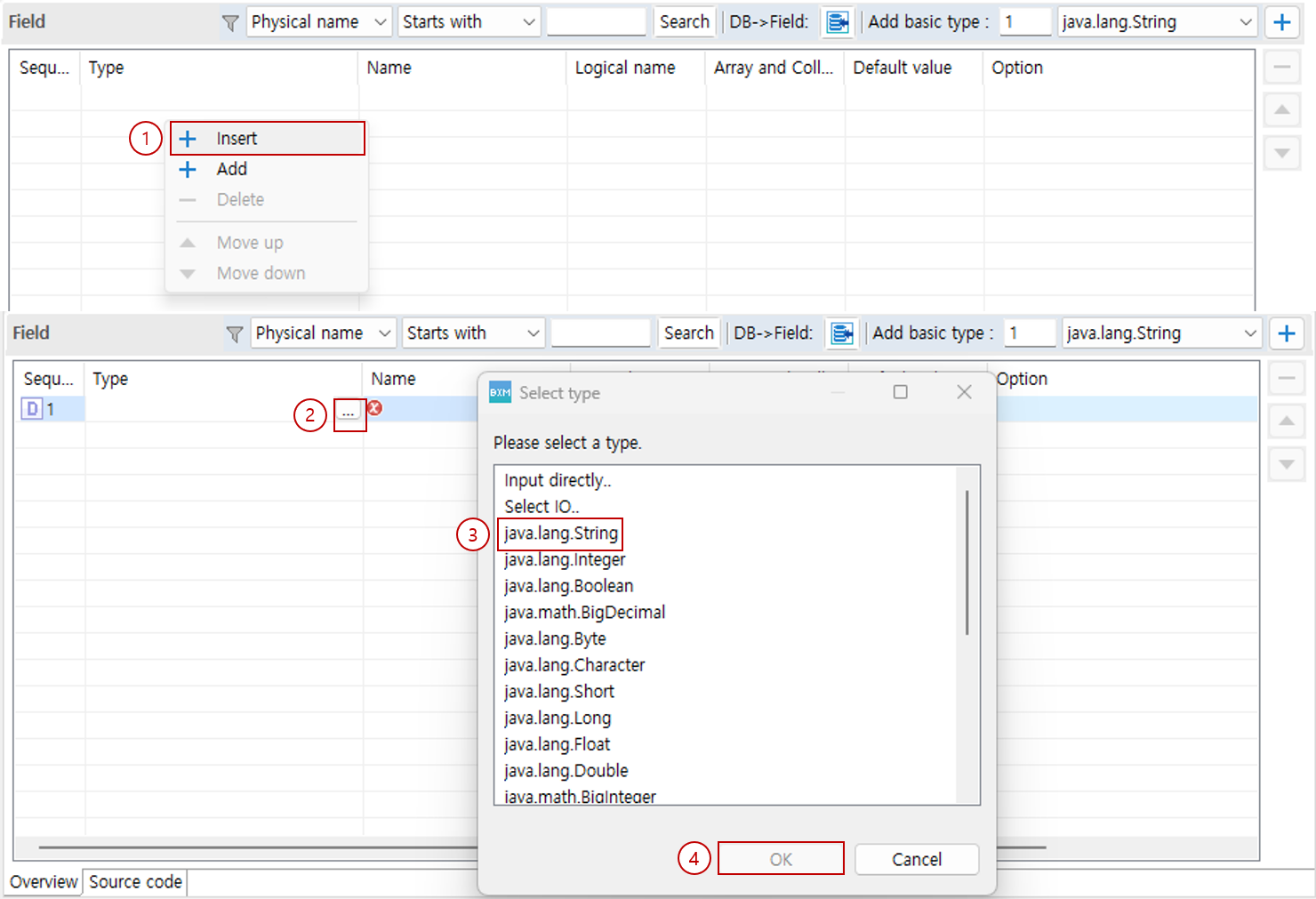Image resolution: width=1316 pixels, height=899 pixels.
Task: Expand the Starts with dropdown in the lower panel
Action: (x=472, y=333)
